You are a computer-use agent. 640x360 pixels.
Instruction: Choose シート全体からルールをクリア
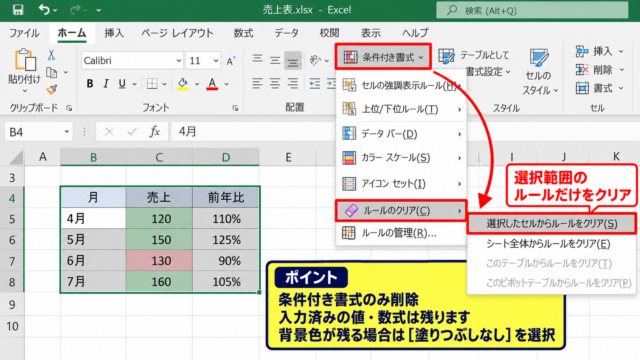pyautogui.click(x=551, y=244)
